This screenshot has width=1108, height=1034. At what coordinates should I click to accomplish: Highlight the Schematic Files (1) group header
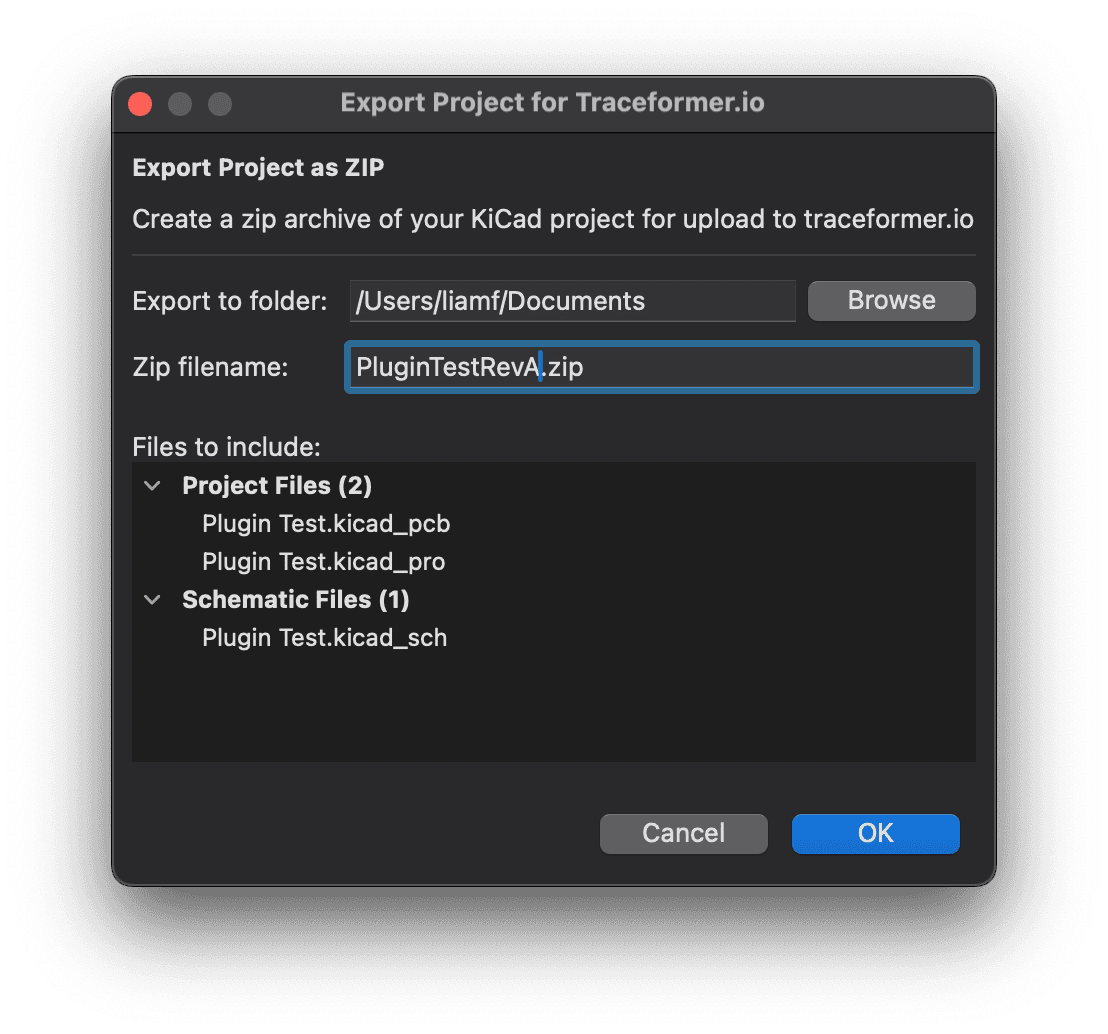[x=295, y=599]
